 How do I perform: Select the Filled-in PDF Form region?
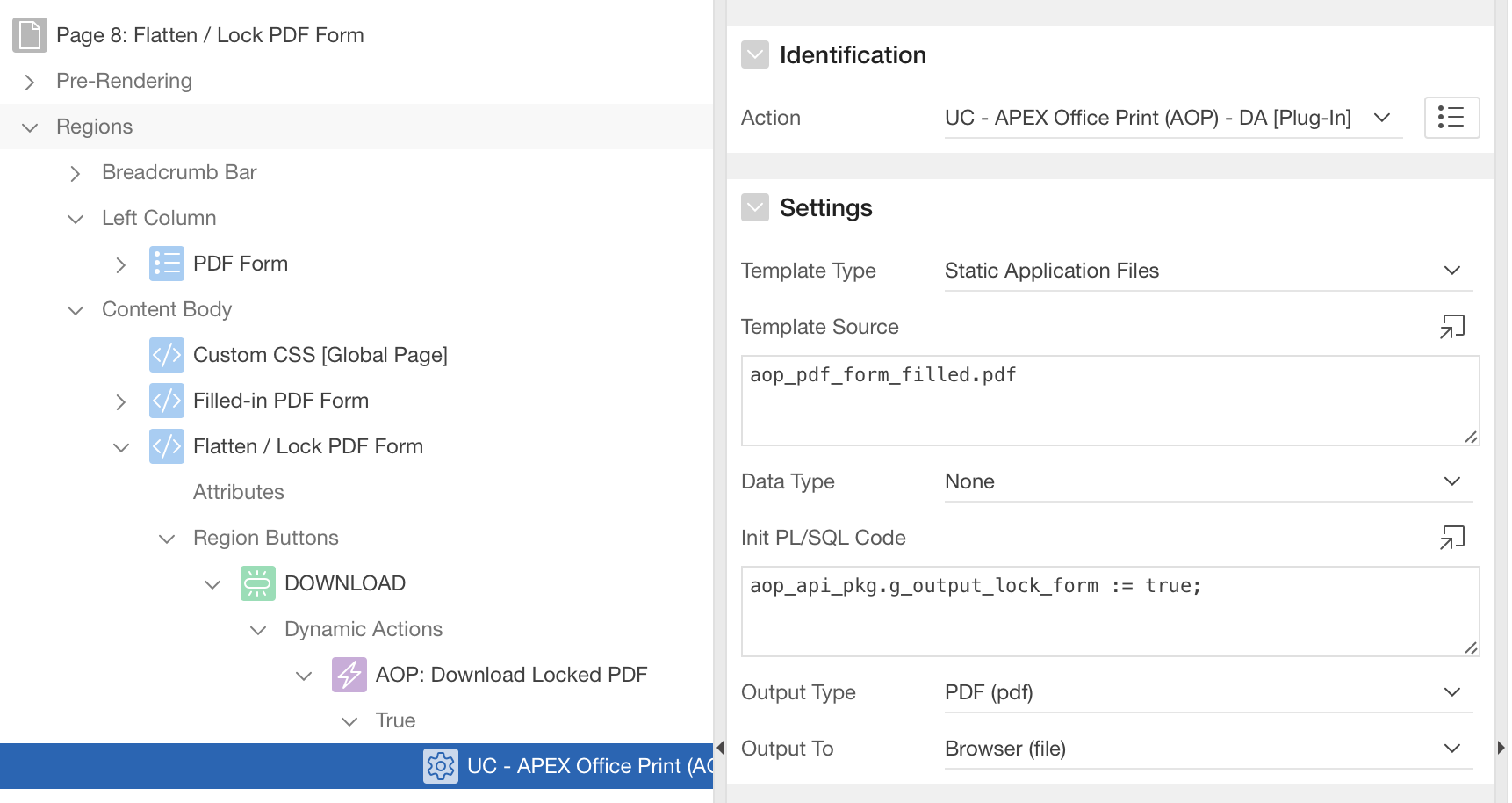point(281,401)
